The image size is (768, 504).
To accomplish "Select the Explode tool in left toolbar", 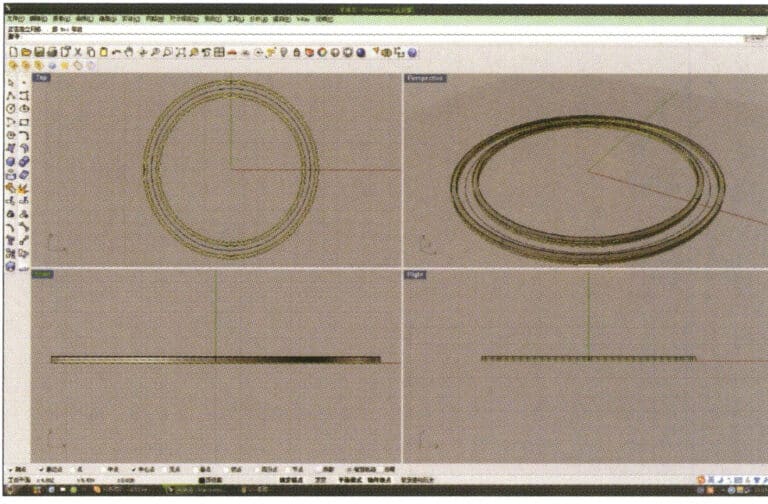I will tap(23, 187).
